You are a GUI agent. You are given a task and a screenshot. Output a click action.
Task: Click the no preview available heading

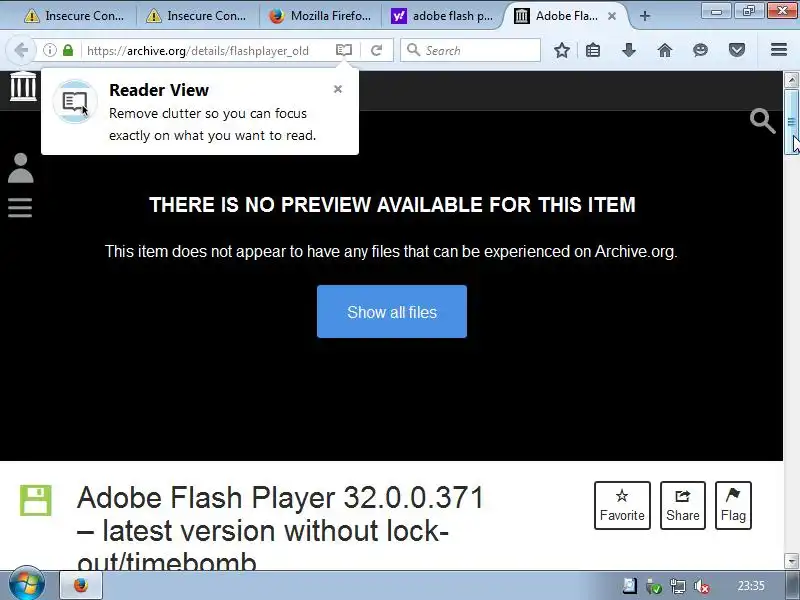[392, 205]
